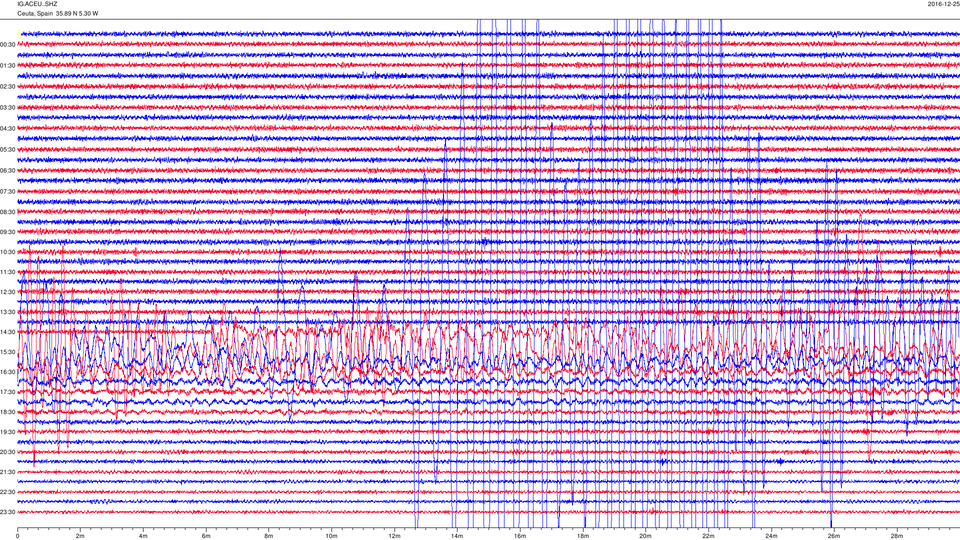Select the 22:30 time row label

(x=8, y=492)
